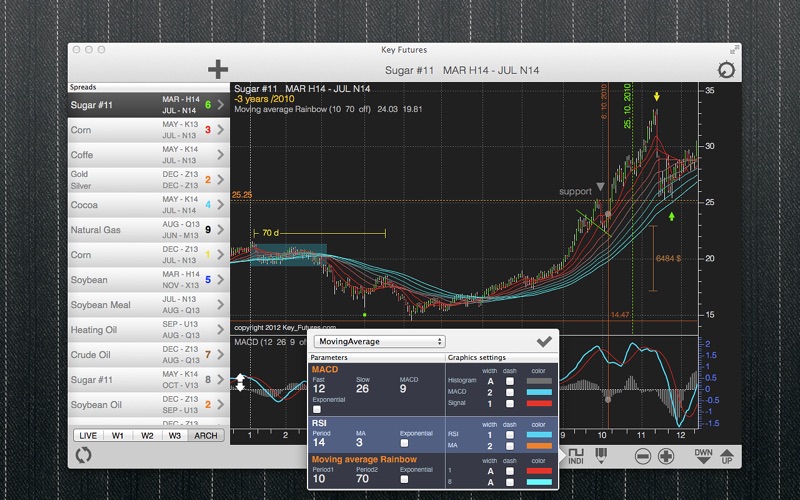Confirm settings with the checkmark icon
This screenshot has height=500, width=800.
tap(544, 341)
